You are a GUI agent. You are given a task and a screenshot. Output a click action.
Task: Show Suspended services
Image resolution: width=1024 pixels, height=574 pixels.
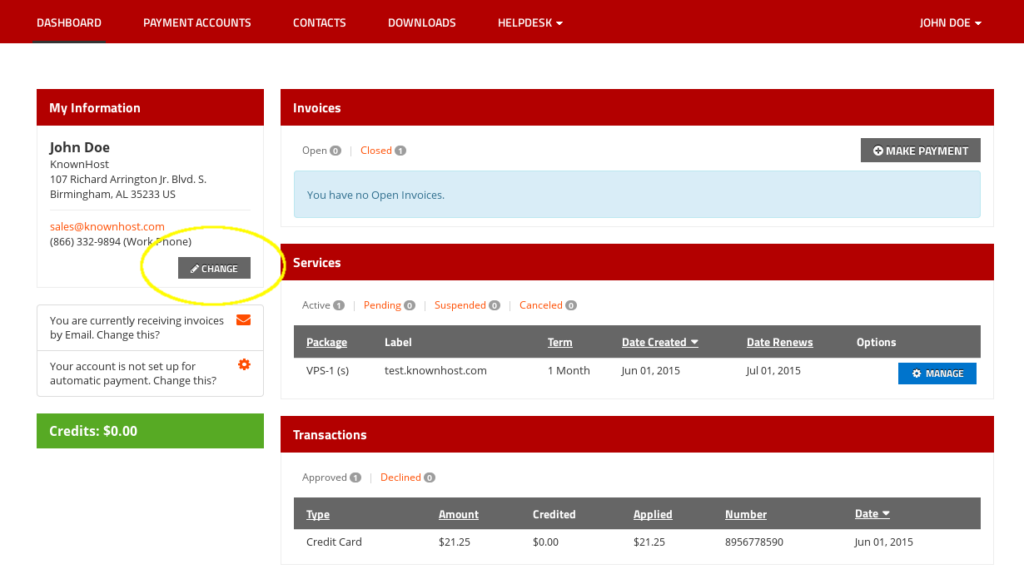click(x=467, y=305)
